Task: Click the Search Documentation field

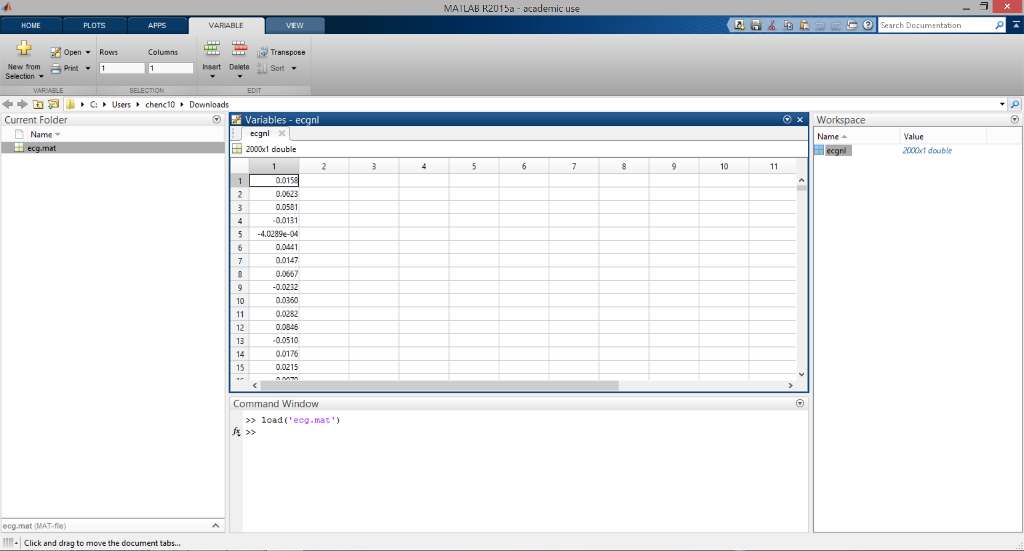Action: click(x=934, y=25)
